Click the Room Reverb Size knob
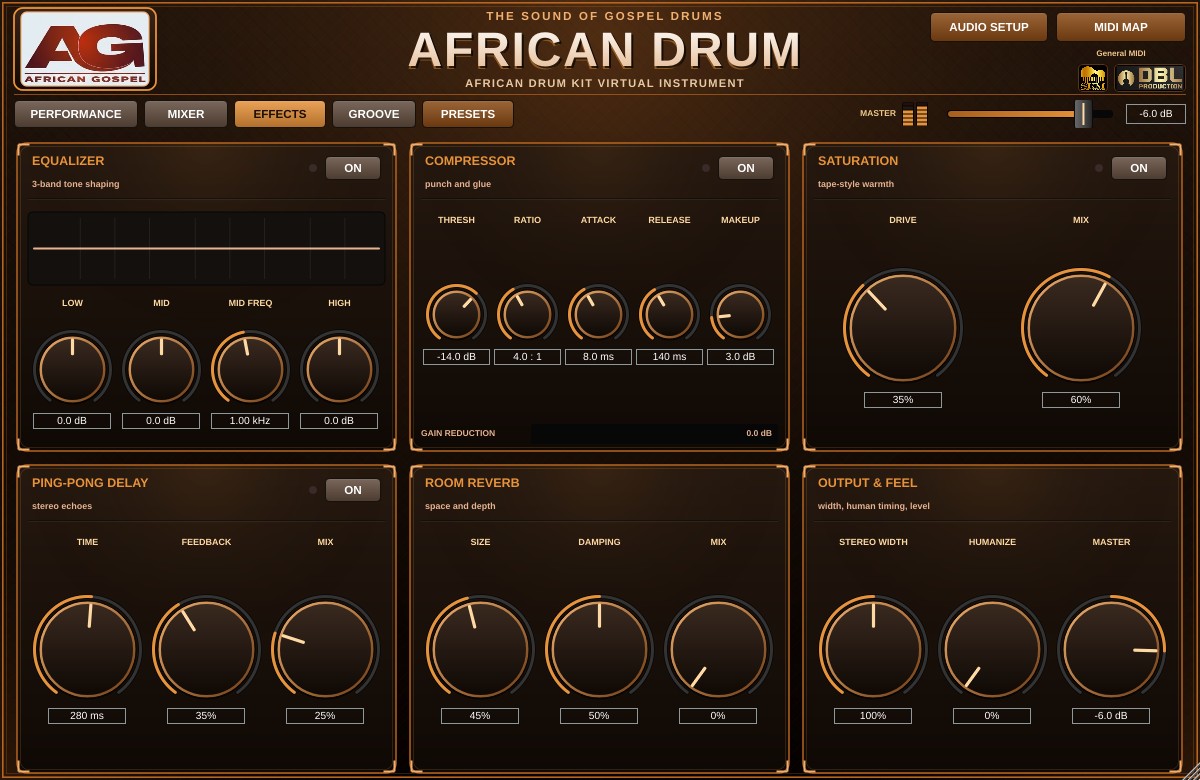The width and height of the screenshot is (1200, 780). click(x=480, y=649)
